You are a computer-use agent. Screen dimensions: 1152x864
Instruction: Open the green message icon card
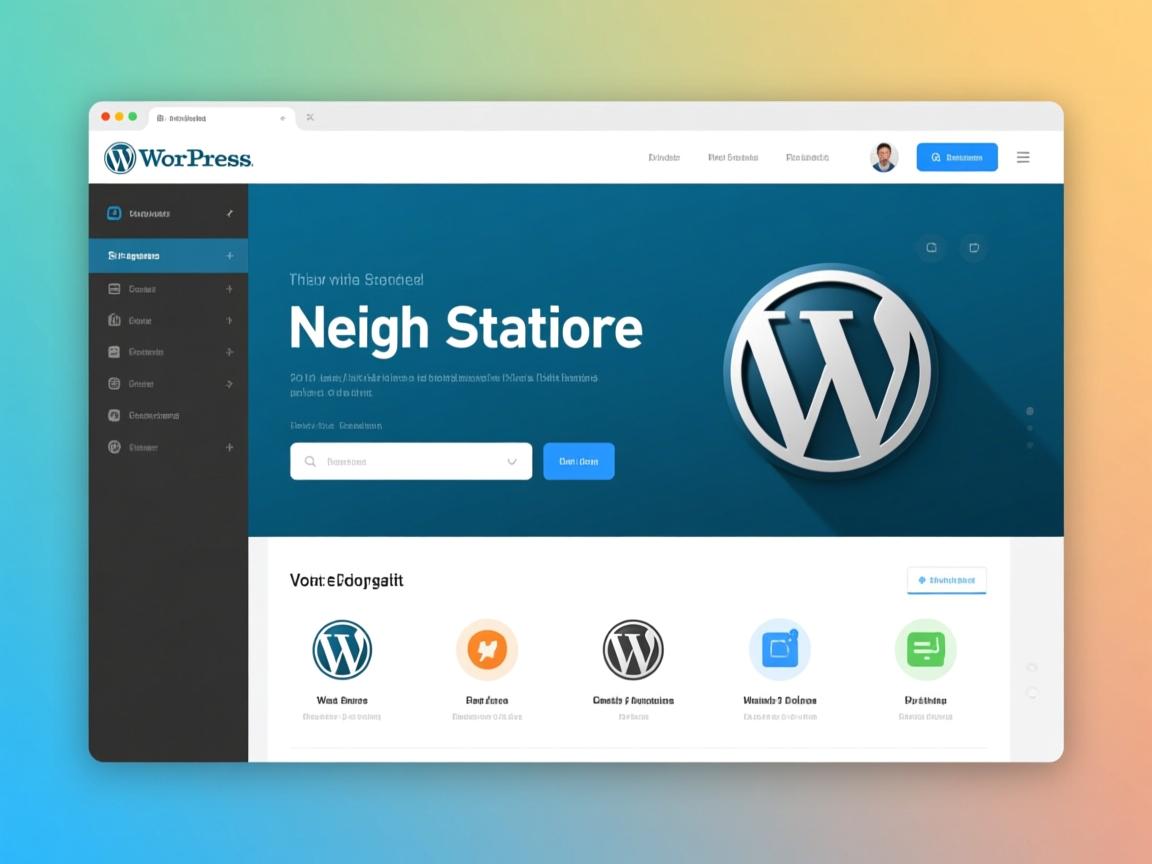pyautogui.click(x=925, y=650)
